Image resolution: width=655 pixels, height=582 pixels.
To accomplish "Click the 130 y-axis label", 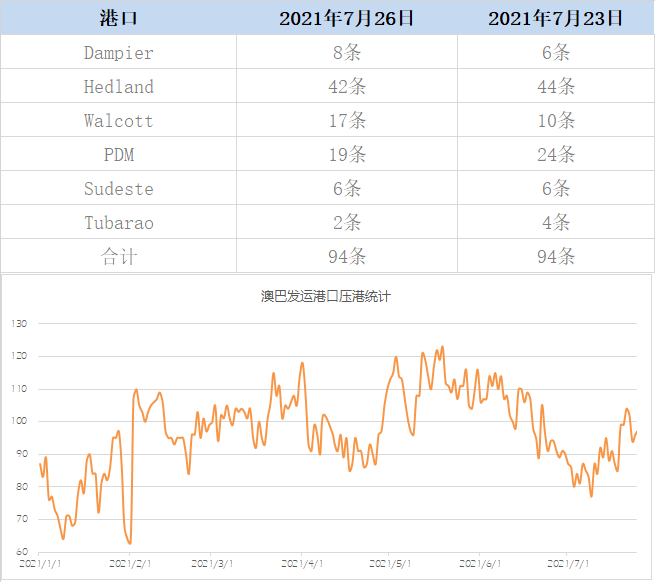I will (x=19, y=323).
